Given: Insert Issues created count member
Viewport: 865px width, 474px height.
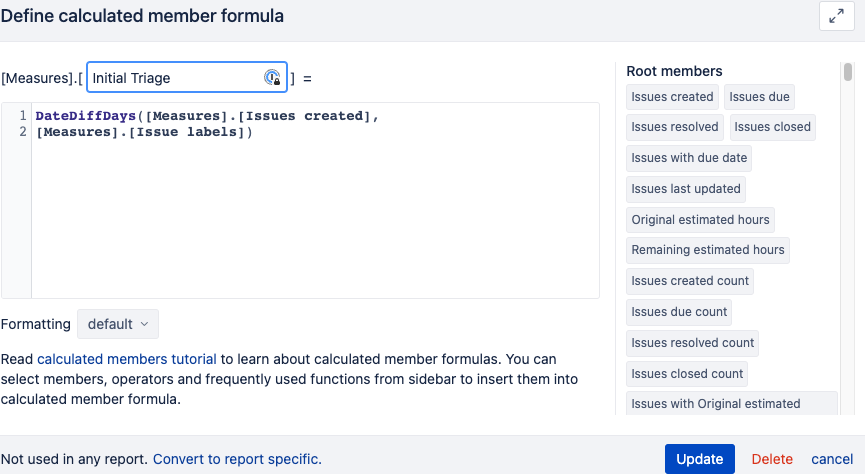Looking at the screenshot, I should tap(690, 281).
